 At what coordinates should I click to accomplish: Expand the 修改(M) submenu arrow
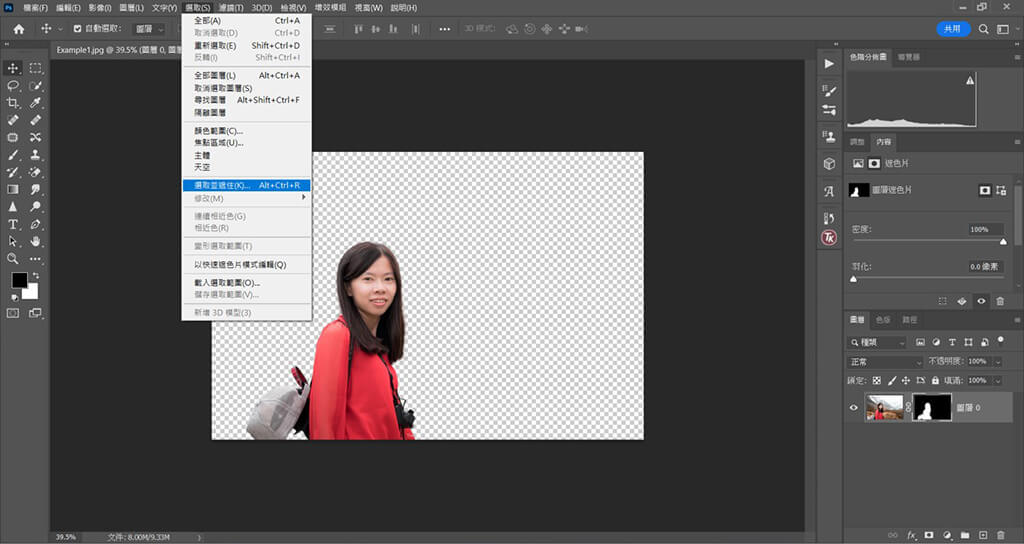[303, 197]
